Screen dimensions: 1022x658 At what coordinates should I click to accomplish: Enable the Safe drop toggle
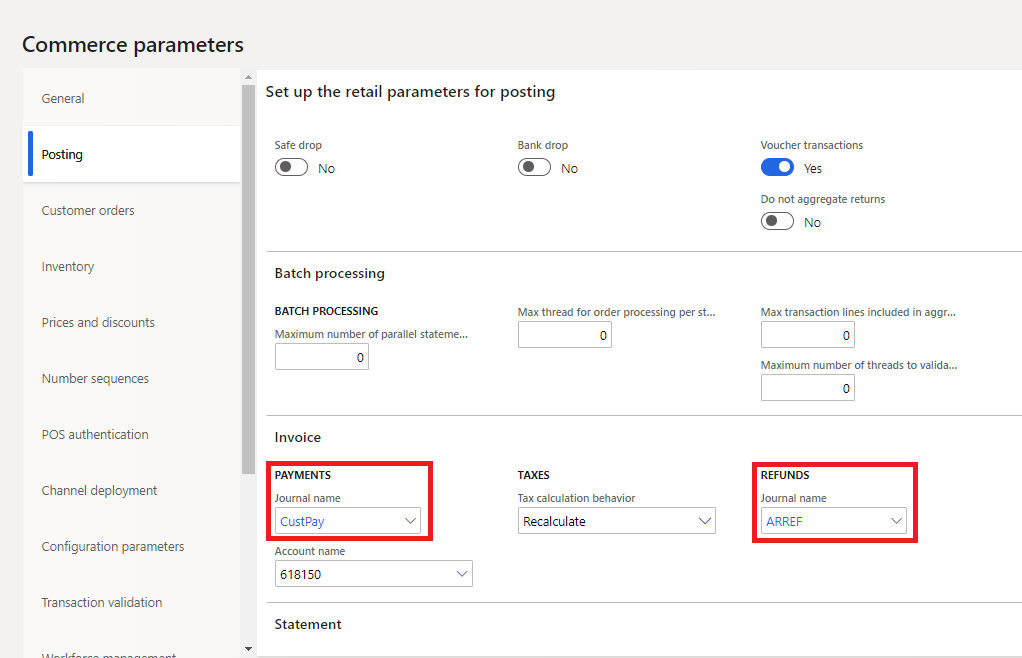[x=291, y=167]
